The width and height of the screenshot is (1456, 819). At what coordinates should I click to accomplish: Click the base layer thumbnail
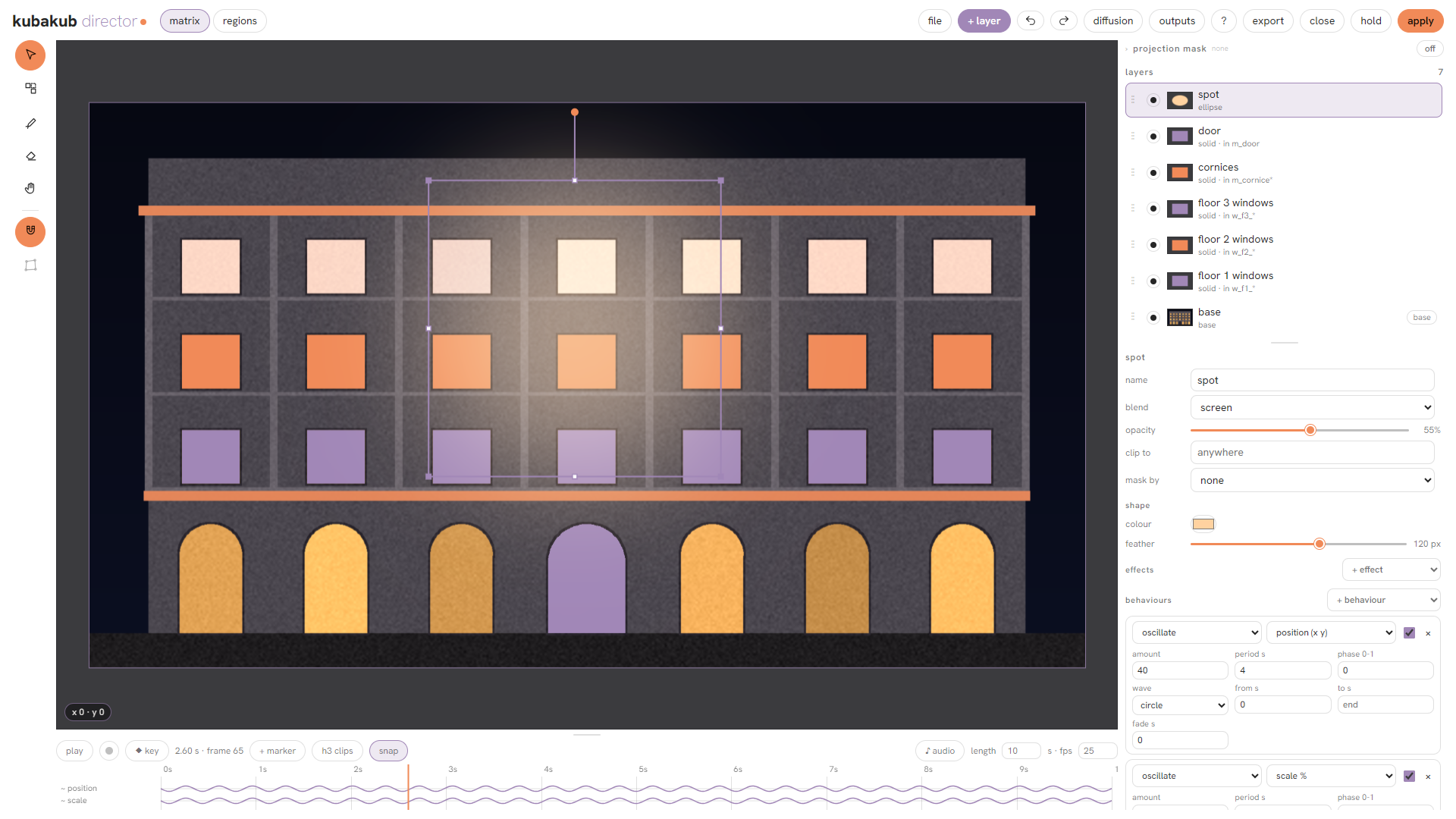coord(1179,318)
